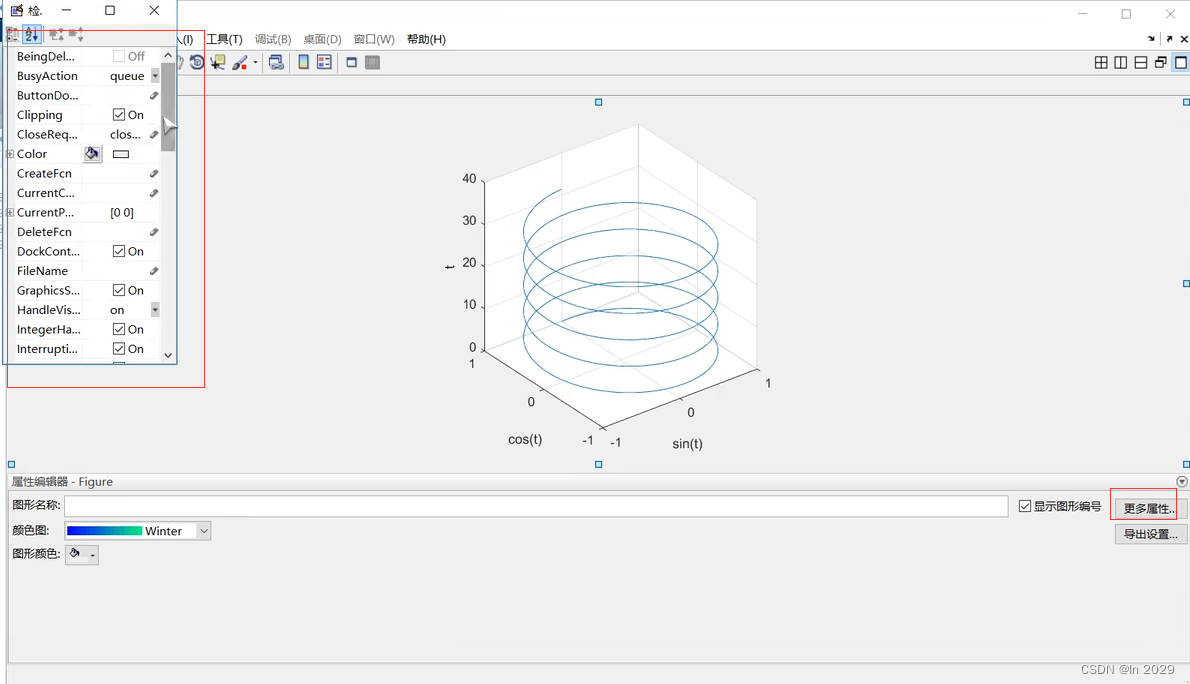Image resolution: width=1190 pixels, height=684 pixels.
Task: Expand the Color property row
Action: coord(10,154)
